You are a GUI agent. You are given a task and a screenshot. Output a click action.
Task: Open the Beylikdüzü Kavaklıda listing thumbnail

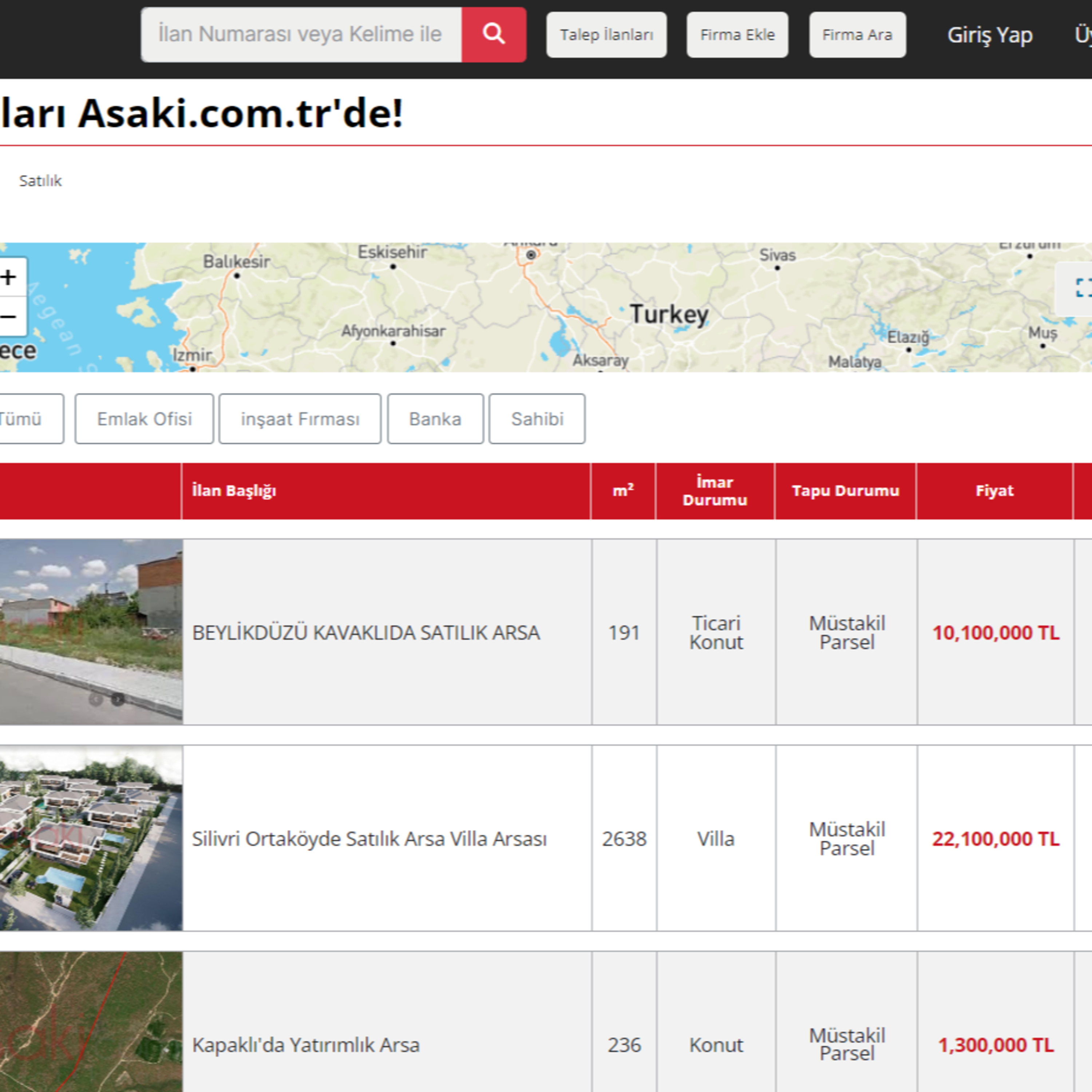[x=91, y=632]
